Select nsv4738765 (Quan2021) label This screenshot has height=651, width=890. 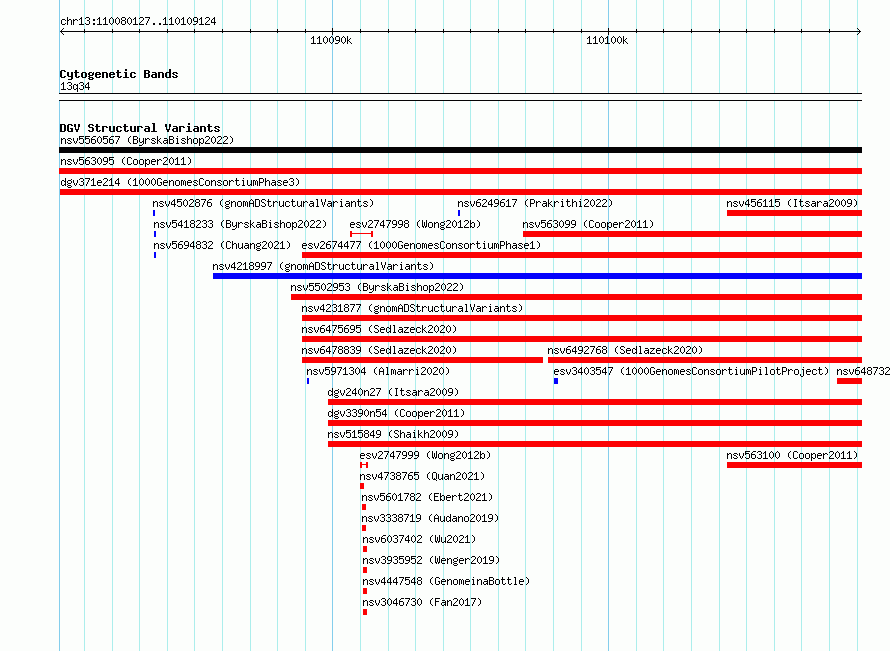click(422, 476)
